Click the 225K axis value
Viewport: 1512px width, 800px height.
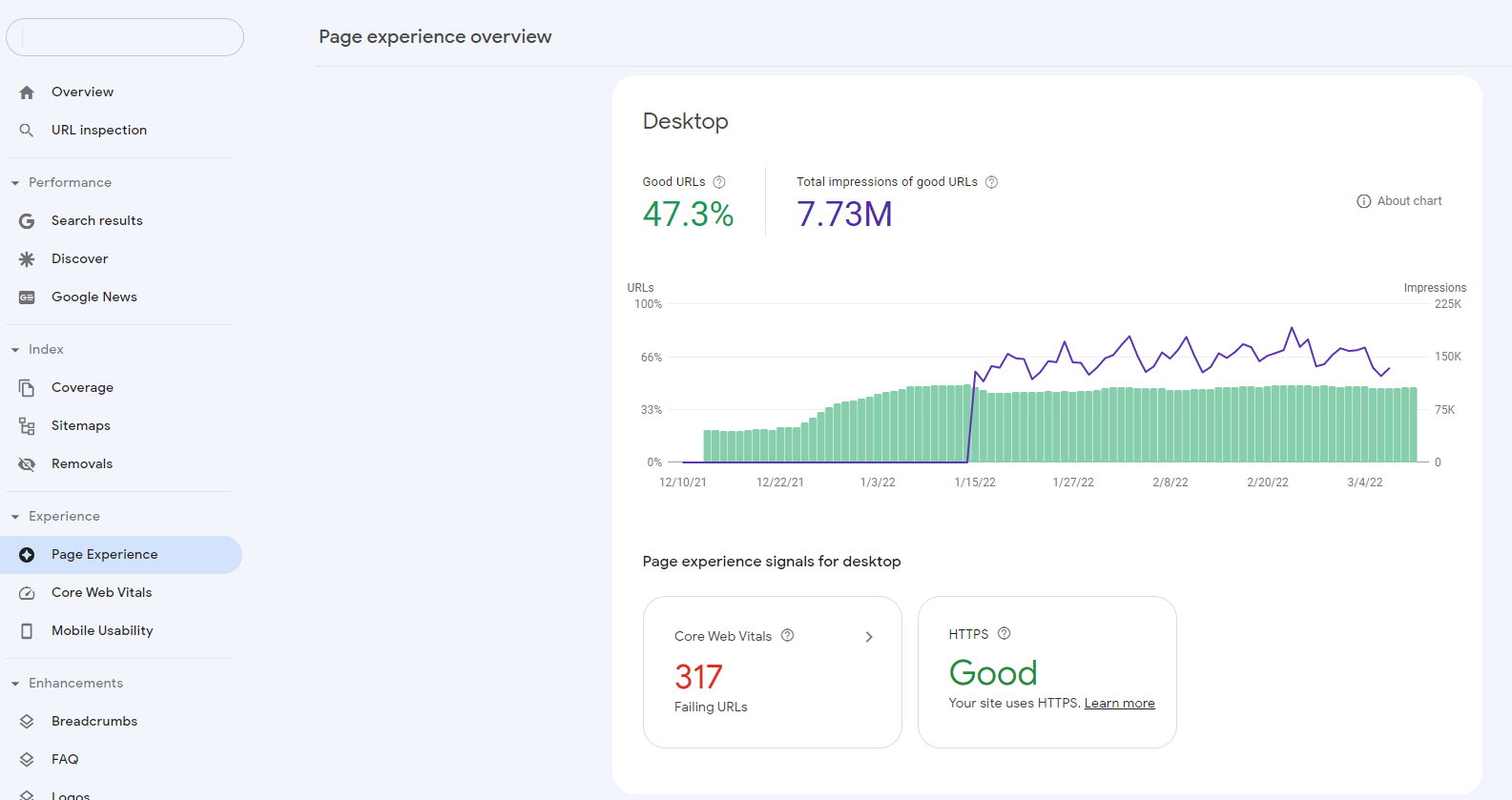point(1448,304)
